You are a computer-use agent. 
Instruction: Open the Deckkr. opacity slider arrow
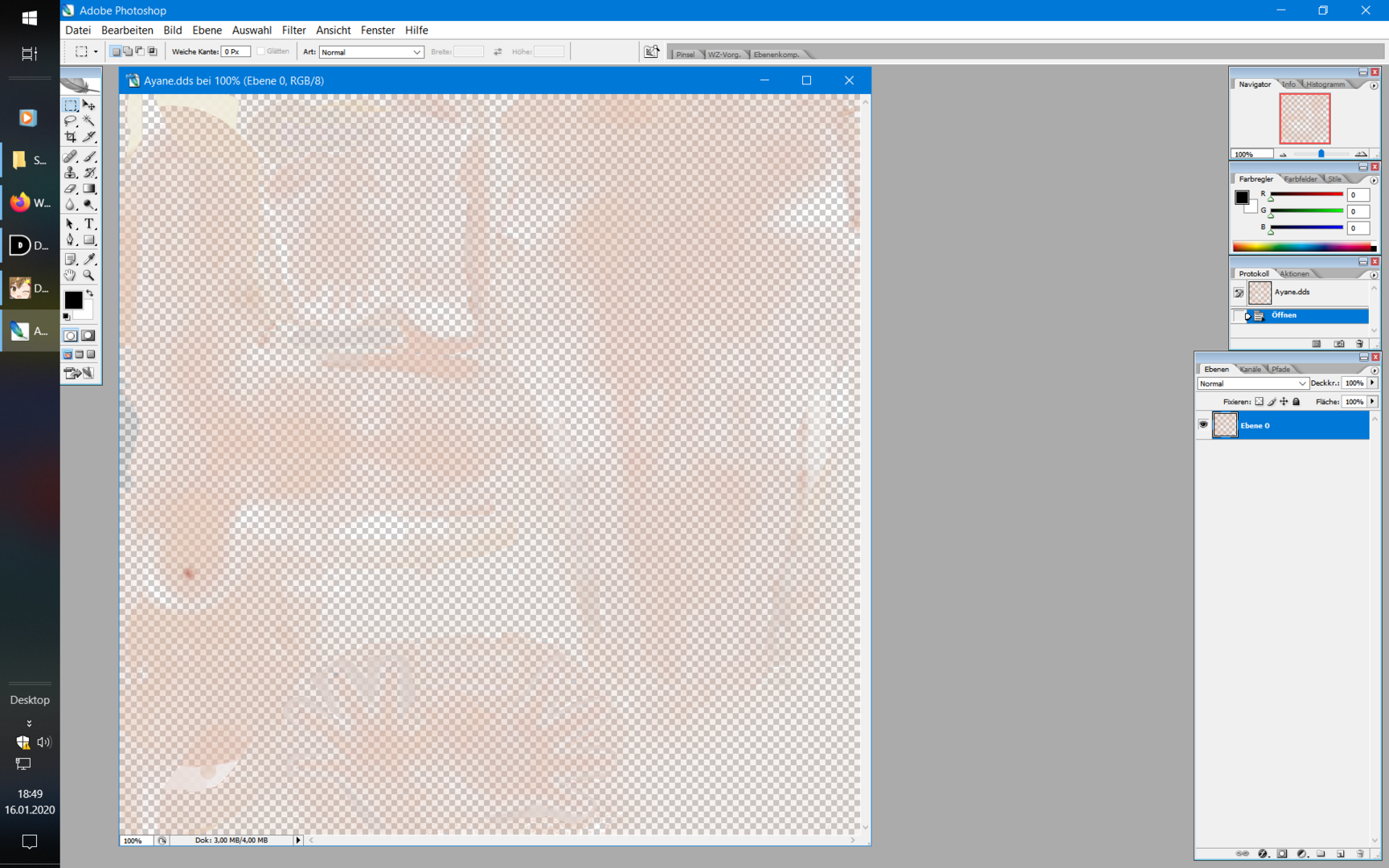(1373, 383)
